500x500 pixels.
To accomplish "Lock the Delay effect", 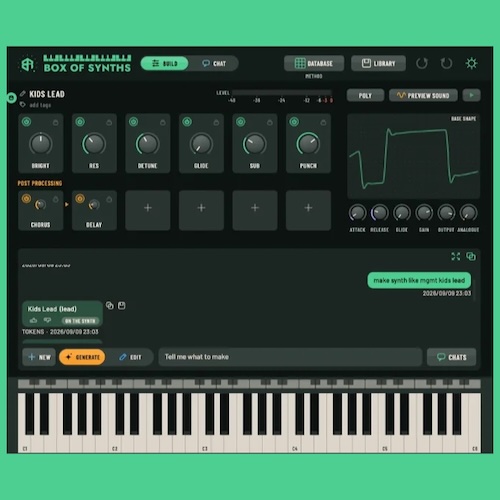I will [x=109, y=199].
